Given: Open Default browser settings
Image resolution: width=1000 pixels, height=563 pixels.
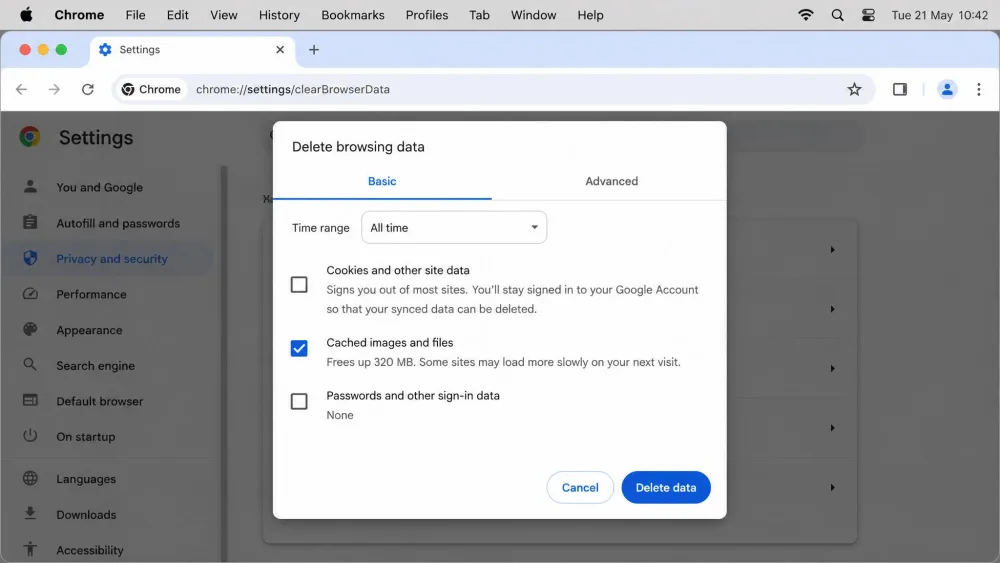Looking at the screenshot, I should [99, 402].
